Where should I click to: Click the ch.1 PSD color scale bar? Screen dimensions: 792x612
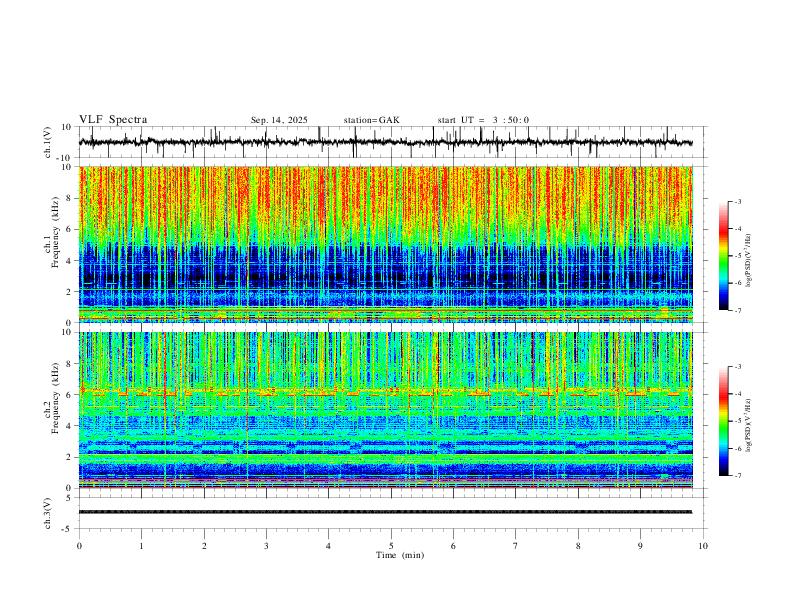tap(724, 256)
